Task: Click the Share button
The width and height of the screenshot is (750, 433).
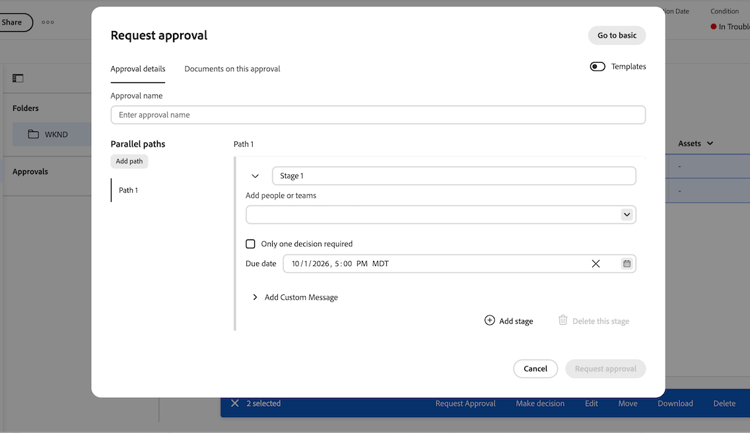Action: (13, 22)
